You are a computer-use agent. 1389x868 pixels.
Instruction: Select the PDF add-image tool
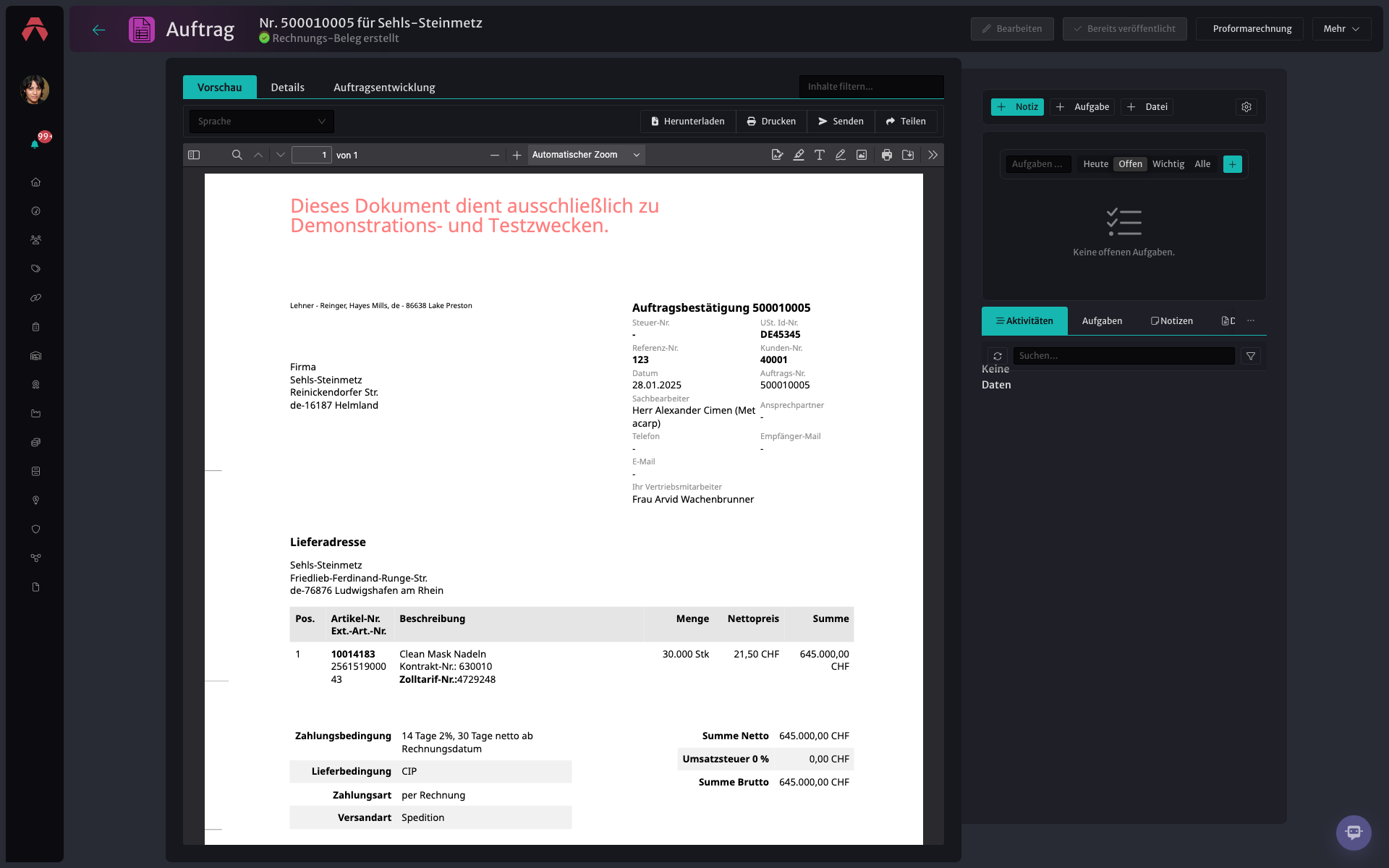coord(862,155)
